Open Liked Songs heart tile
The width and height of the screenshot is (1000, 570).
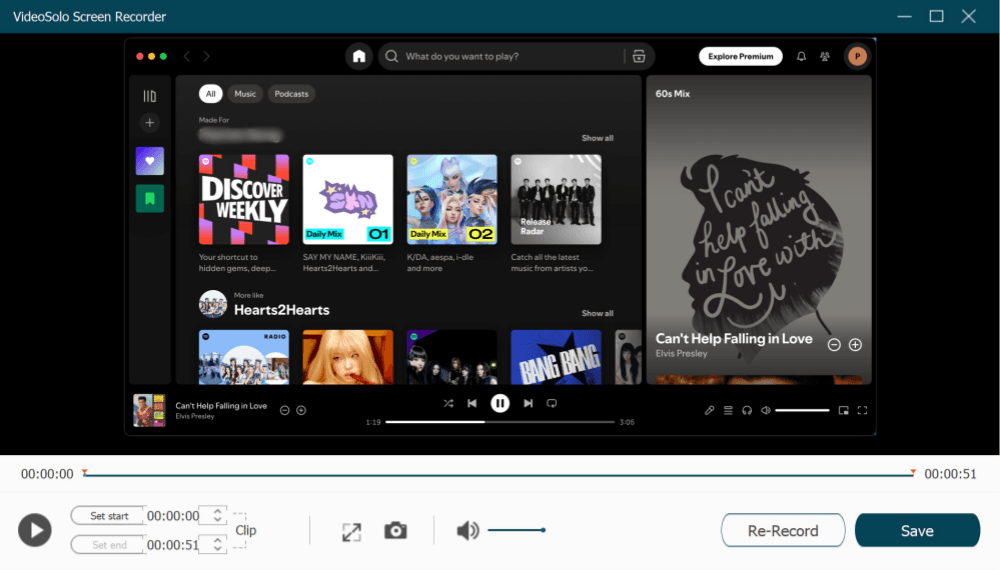pos(150,161)
